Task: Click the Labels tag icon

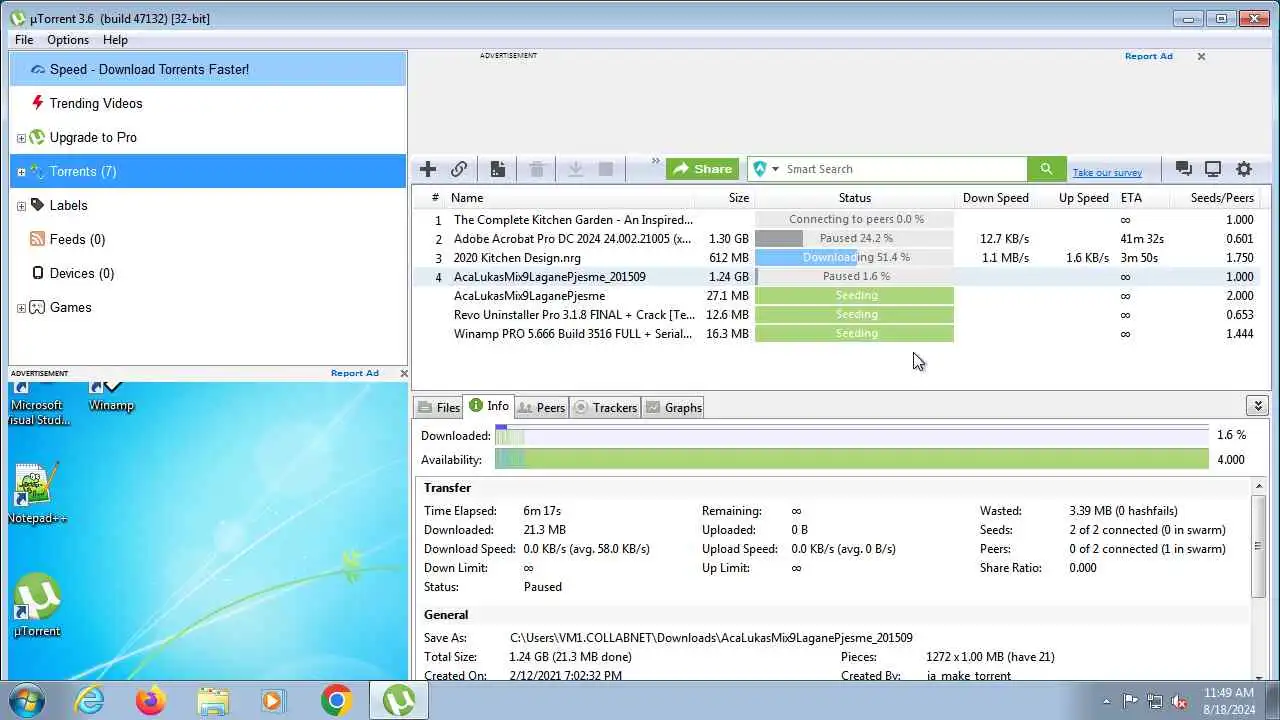Action: pyautogui.click(x=37, y=205)
